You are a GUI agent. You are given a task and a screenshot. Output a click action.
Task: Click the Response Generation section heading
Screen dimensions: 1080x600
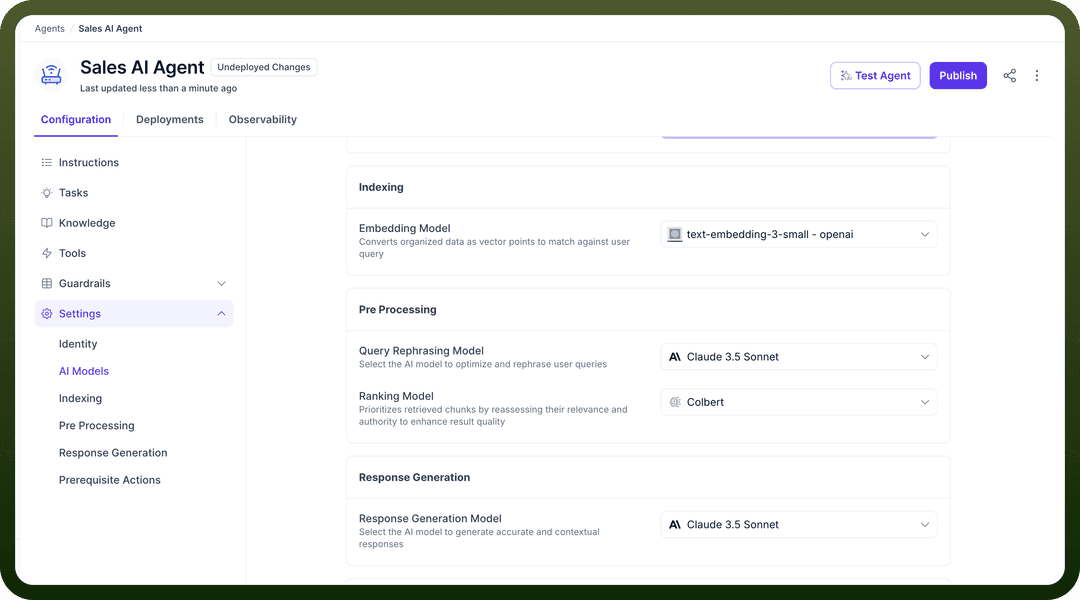tap(415, 477)
